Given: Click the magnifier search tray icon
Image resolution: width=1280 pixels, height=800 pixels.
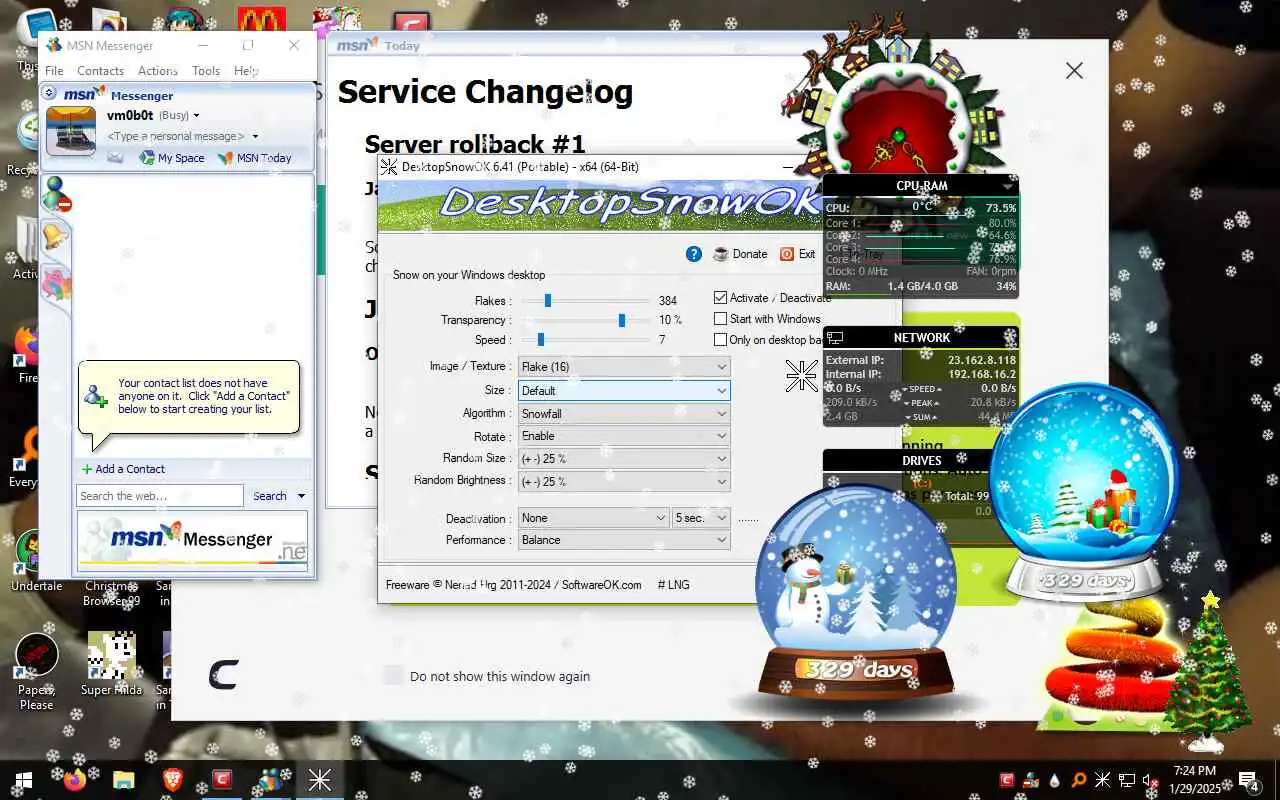Looking at the screenshot, I should 1079,780.
